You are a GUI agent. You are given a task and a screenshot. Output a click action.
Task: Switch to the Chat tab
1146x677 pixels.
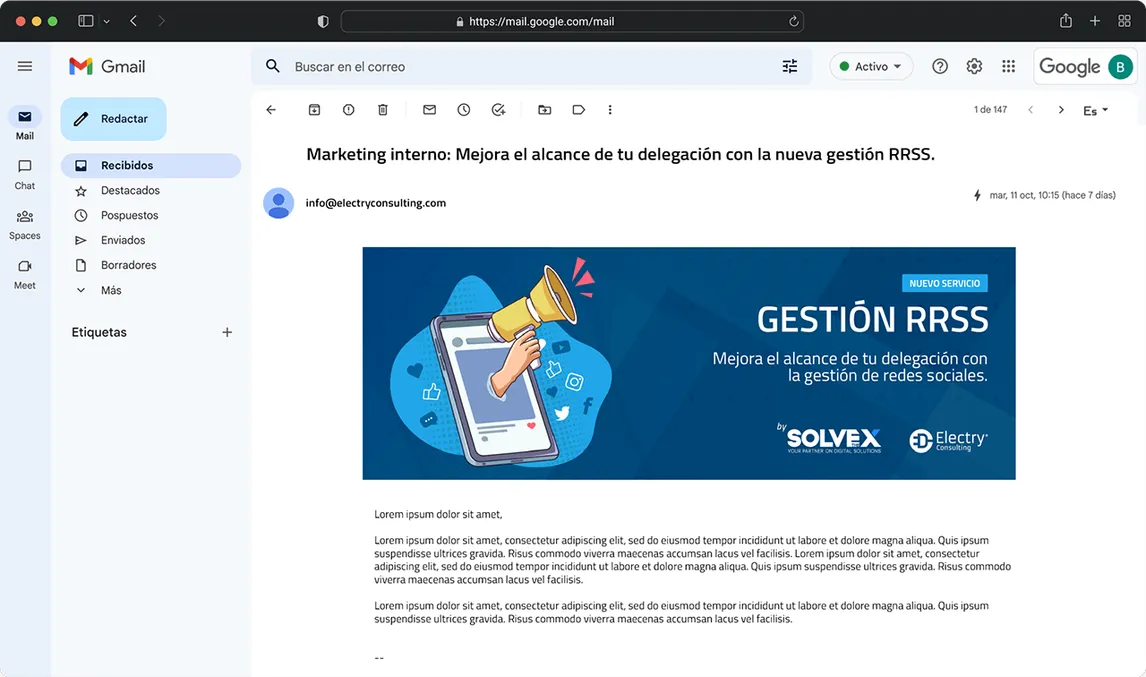tap(25, 173)
